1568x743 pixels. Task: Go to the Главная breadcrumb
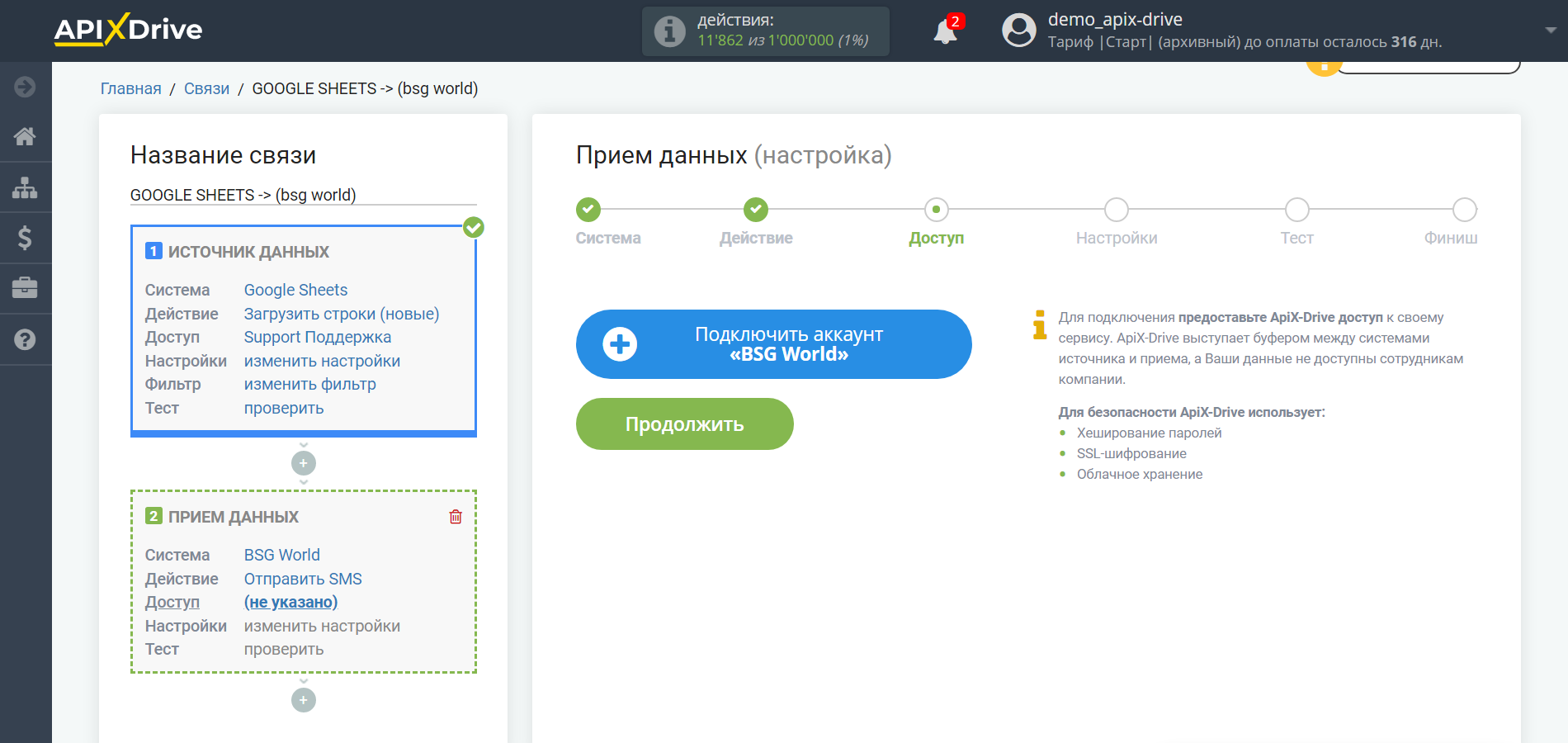tap(131, 88)
